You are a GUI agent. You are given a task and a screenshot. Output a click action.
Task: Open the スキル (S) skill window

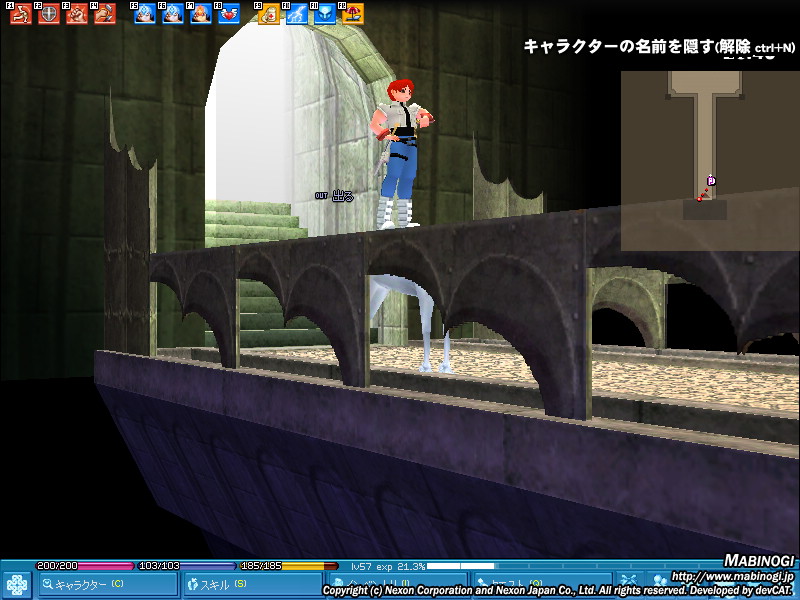pyautogui.click(x=252, y=585)
